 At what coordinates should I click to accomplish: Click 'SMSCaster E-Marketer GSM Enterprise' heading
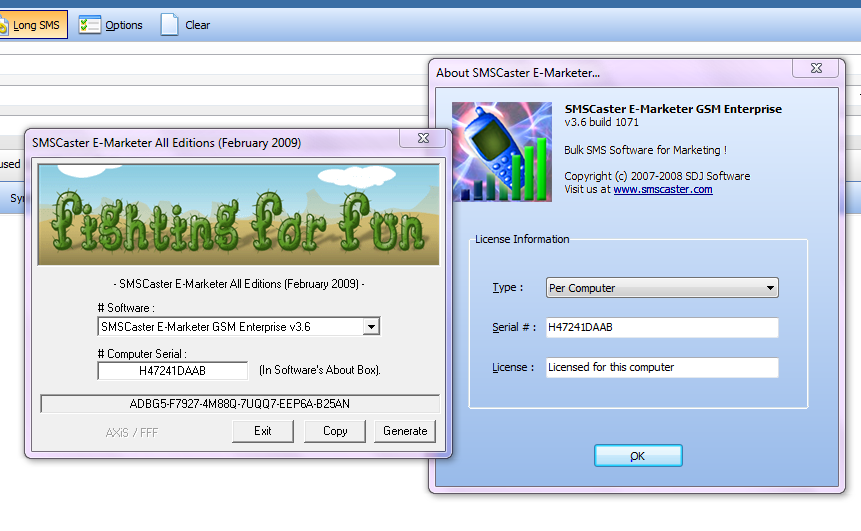pyautogui.click(x=673, y=109)
